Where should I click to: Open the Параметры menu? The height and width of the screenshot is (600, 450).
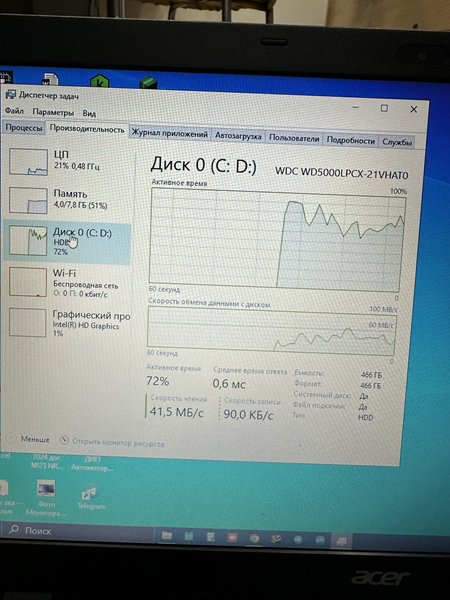point(53,112)
